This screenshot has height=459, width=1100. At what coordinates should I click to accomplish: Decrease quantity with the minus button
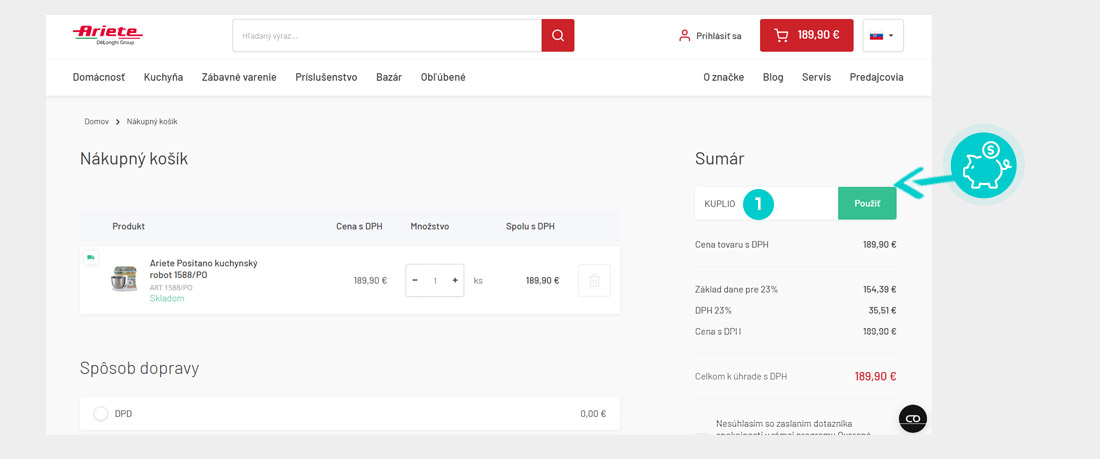415,281
